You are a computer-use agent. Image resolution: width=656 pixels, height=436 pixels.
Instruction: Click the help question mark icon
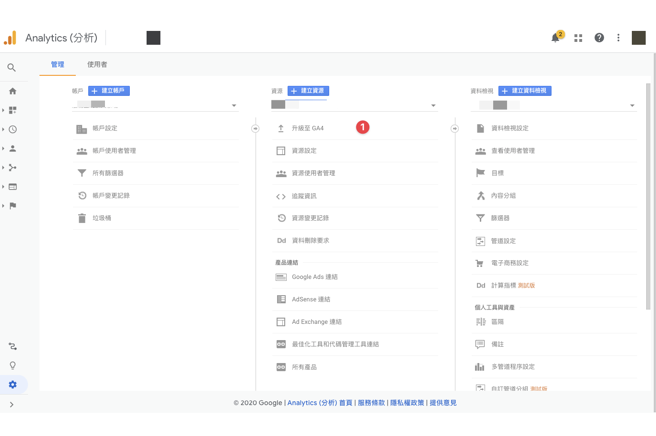click(599, 38)
